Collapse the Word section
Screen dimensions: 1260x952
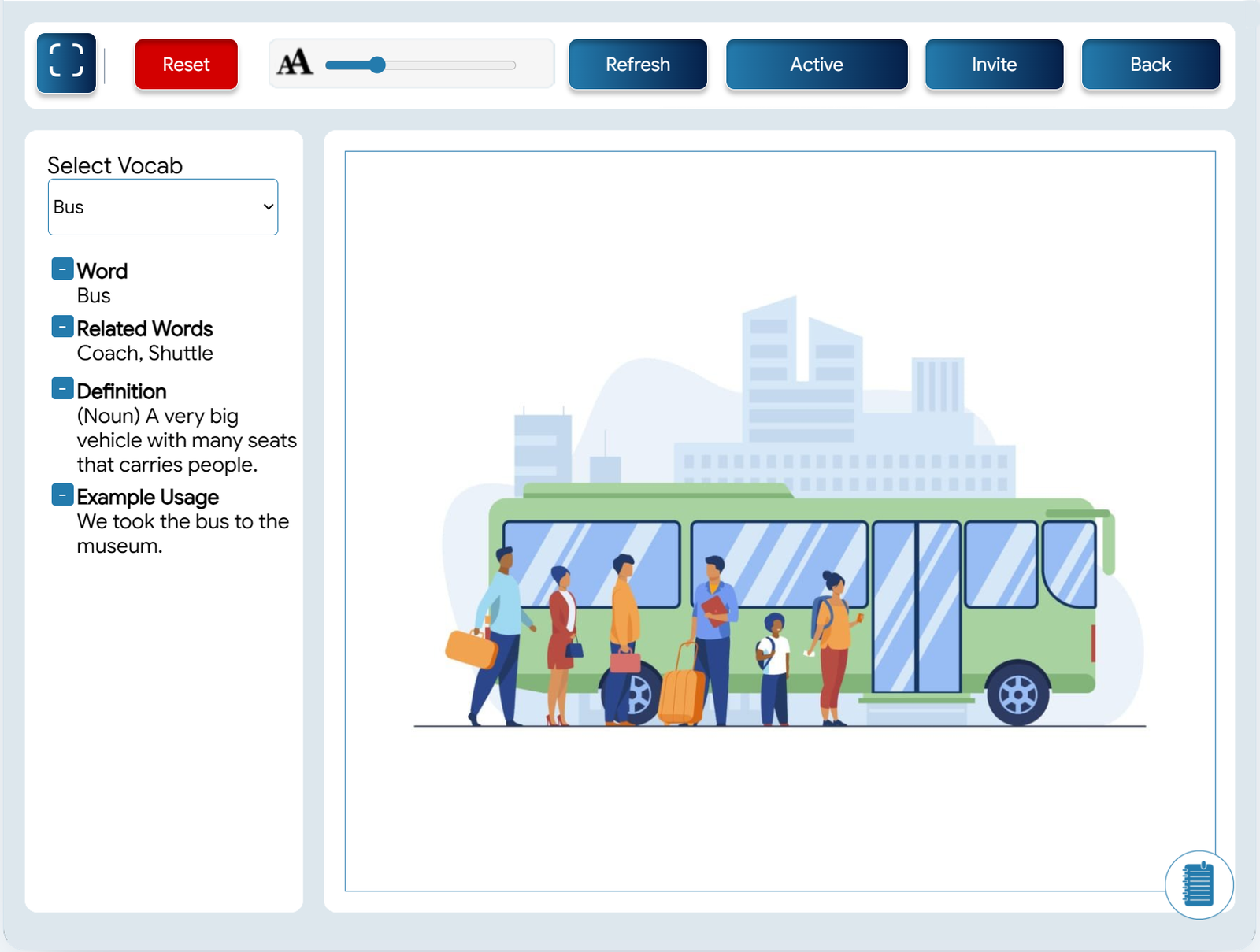(62, 269)
